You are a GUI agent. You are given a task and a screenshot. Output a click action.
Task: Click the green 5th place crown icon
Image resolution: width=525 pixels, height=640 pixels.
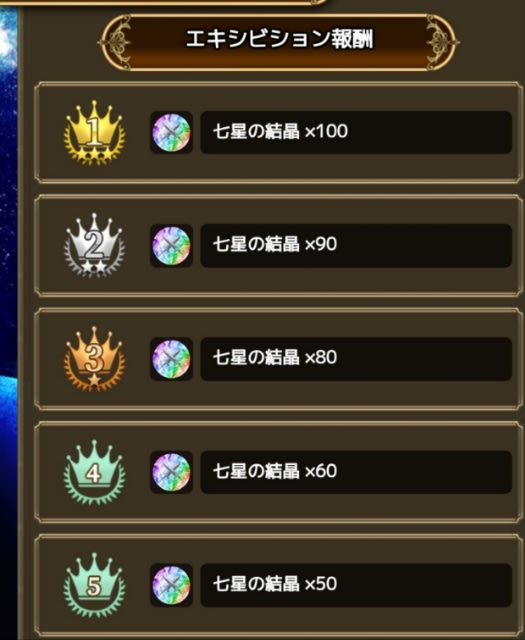tap(94, 585)
